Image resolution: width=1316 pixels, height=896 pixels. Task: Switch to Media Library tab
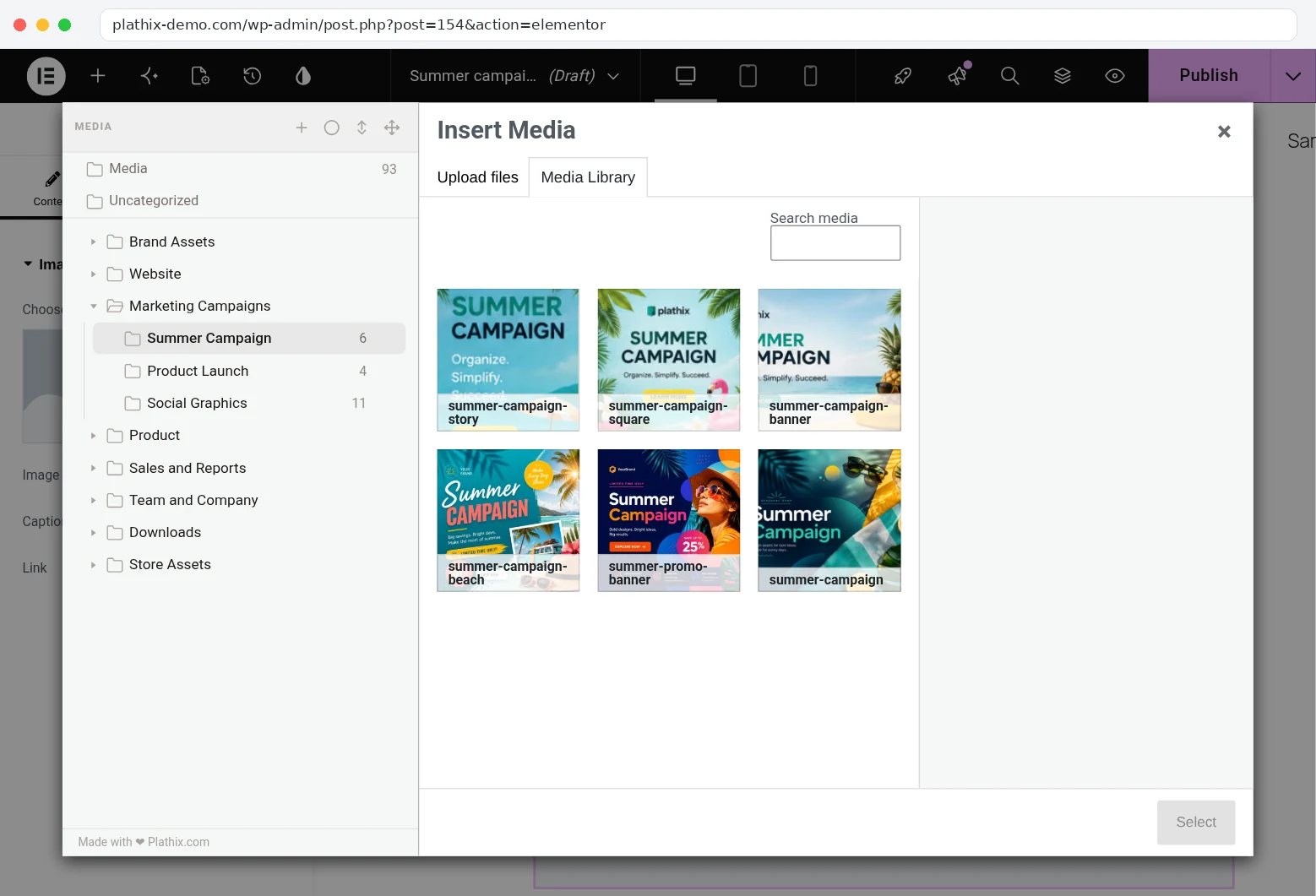[588, 177]
